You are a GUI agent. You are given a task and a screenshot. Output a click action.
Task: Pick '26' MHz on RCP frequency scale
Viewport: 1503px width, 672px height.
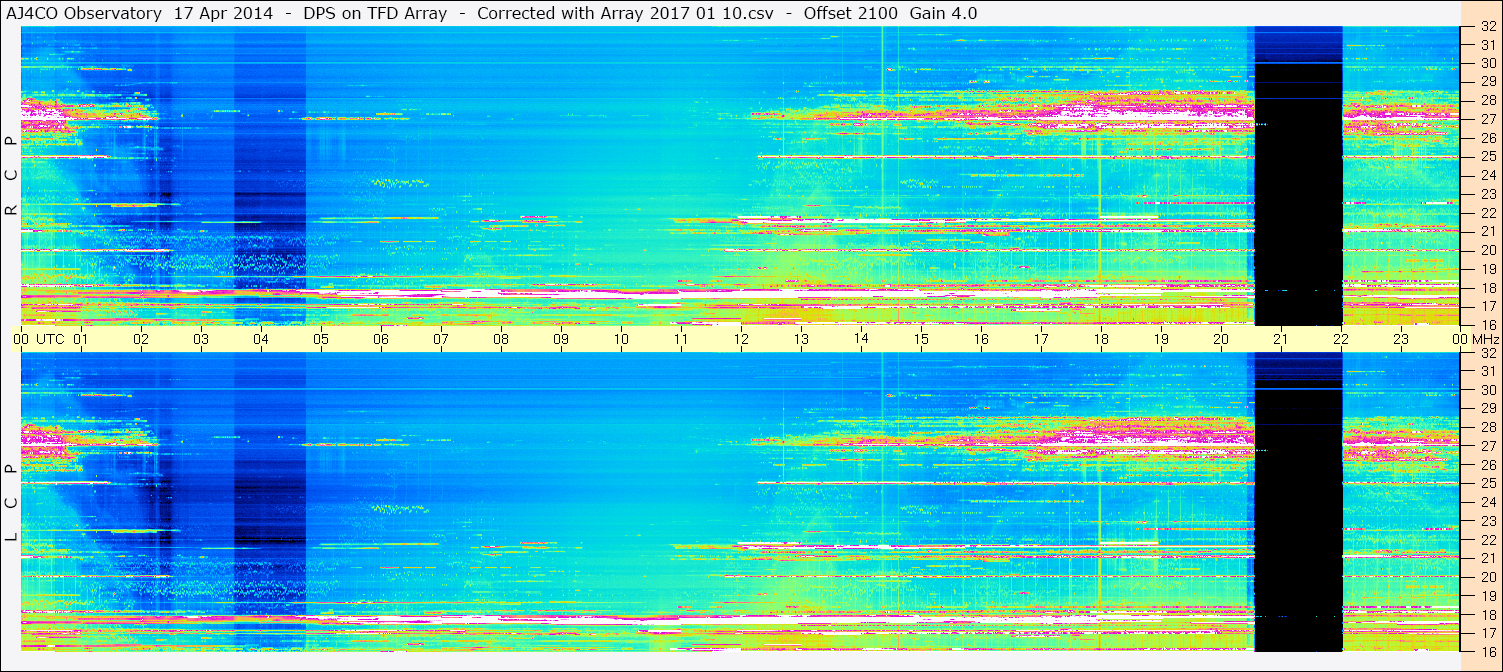point(1487,138)
